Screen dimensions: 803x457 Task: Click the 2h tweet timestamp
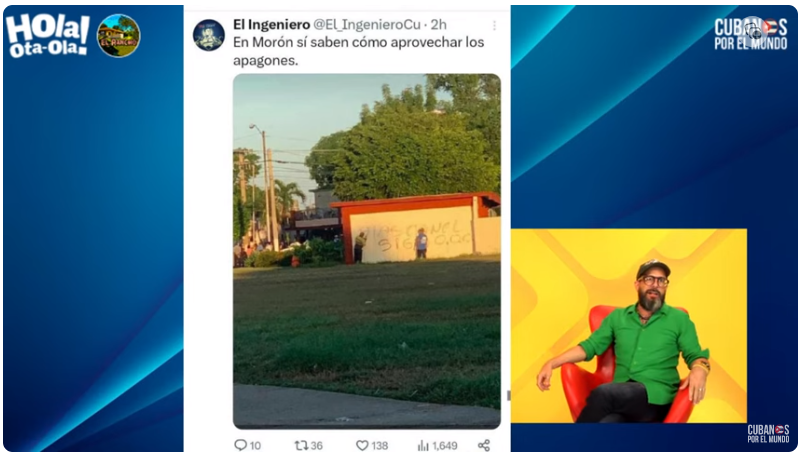point(438,24)
